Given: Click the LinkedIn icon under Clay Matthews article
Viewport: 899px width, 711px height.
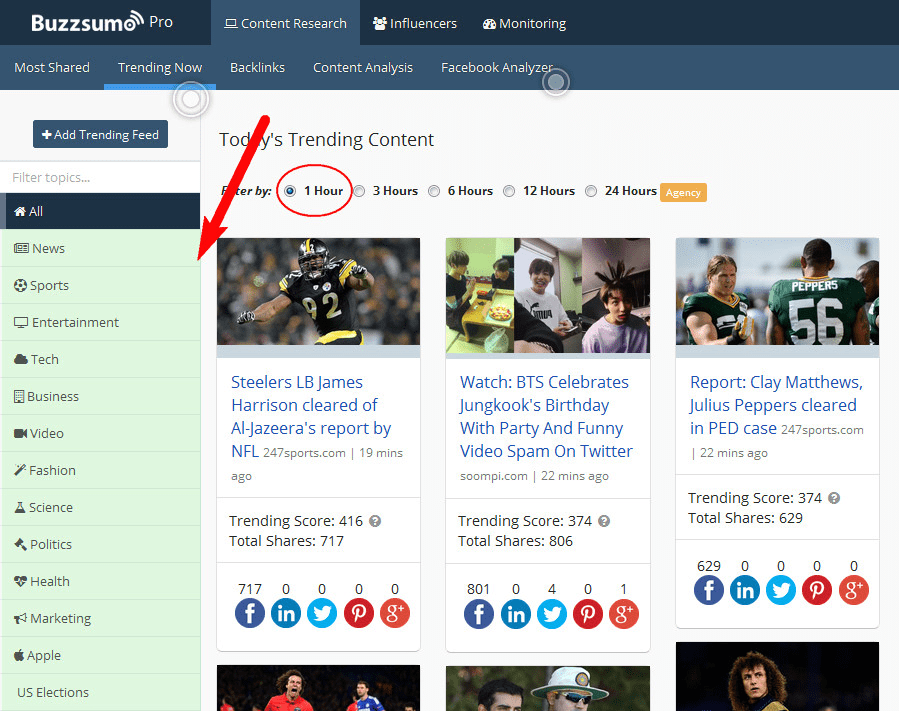Looking at the screenshot, I should pyautogui.click(x=745, y=590).
